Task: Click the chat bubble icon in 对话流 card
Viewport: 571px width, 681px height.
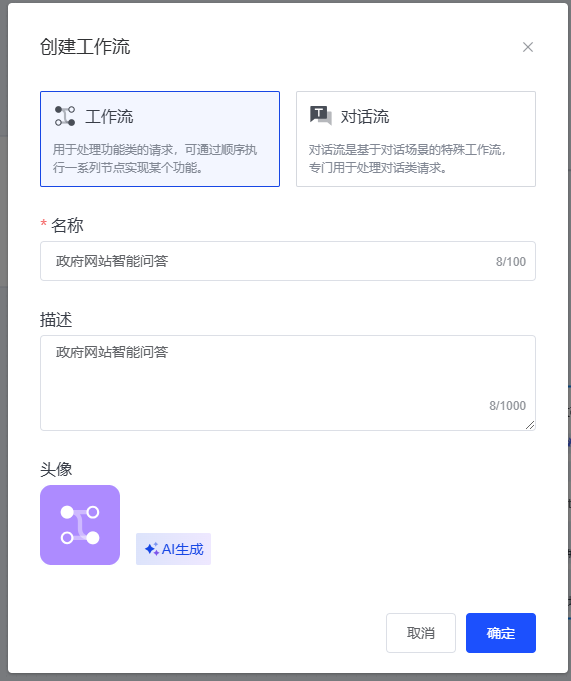Action: [321, 116]
